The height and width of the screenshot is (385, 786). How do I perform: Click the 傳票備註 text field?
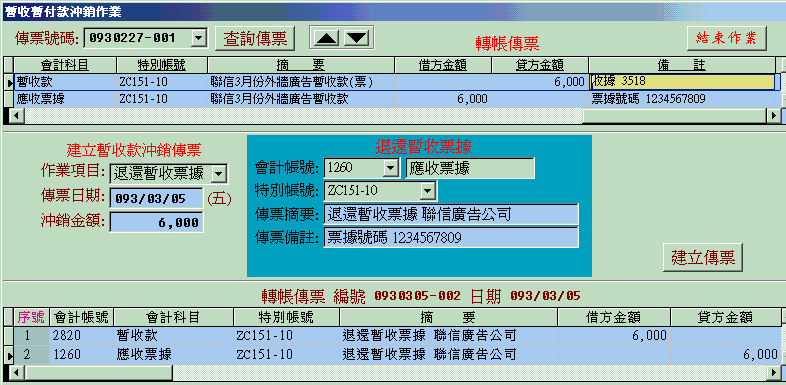(451, 237)
